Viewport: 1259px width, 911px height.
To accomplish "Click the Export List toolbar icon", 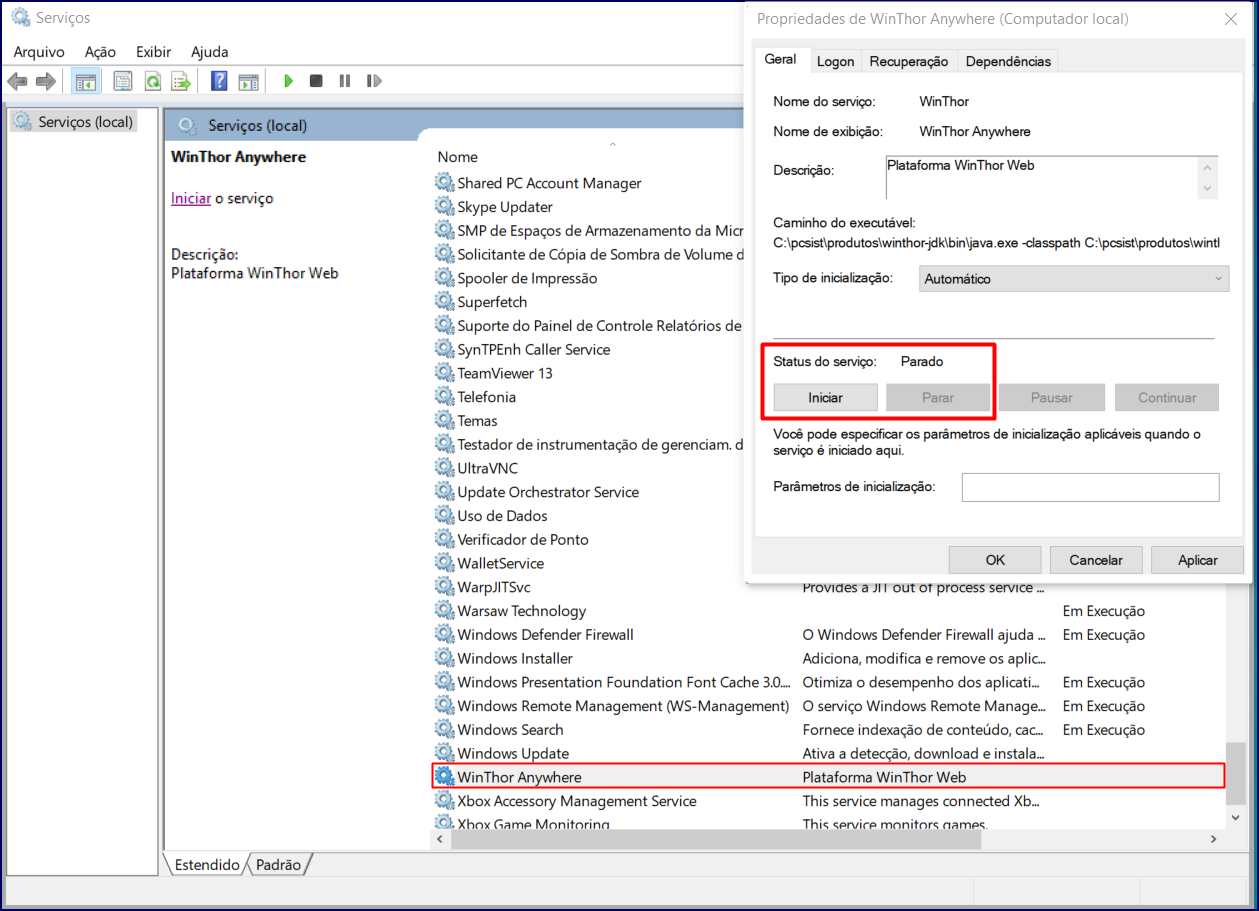I will coord(181,81).
